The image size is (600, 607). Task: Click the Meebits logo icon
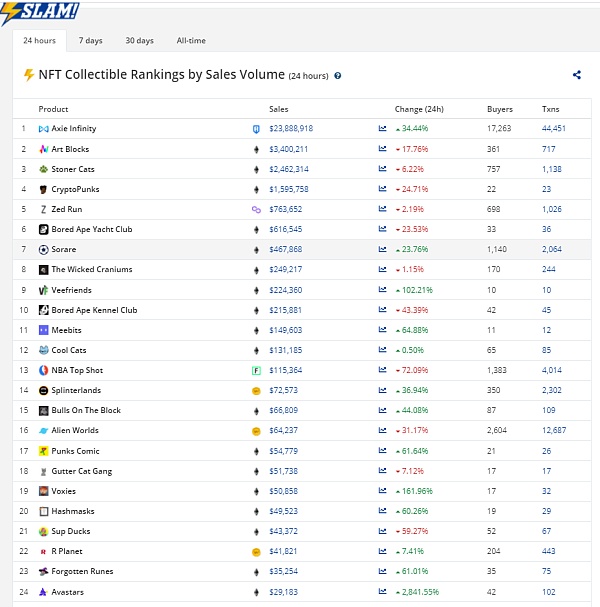point(43,330)
